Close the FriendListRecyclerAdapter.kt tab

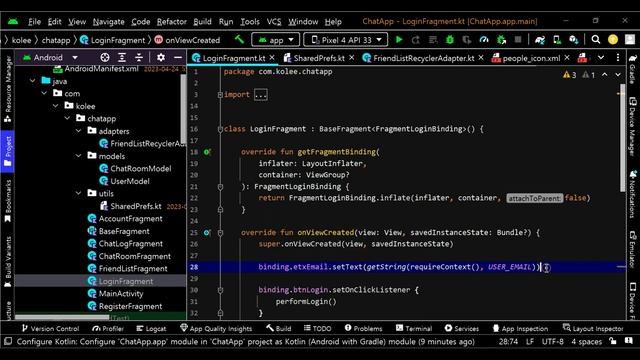click(481, 58)
